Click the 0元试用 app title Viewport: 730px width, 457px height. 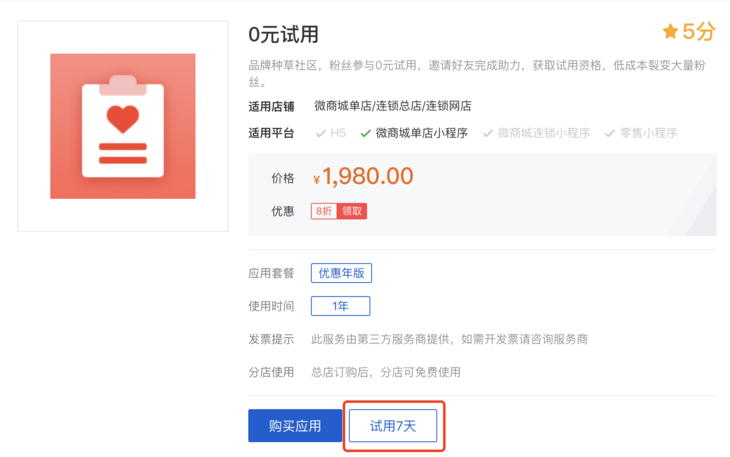tap(284, 35)
